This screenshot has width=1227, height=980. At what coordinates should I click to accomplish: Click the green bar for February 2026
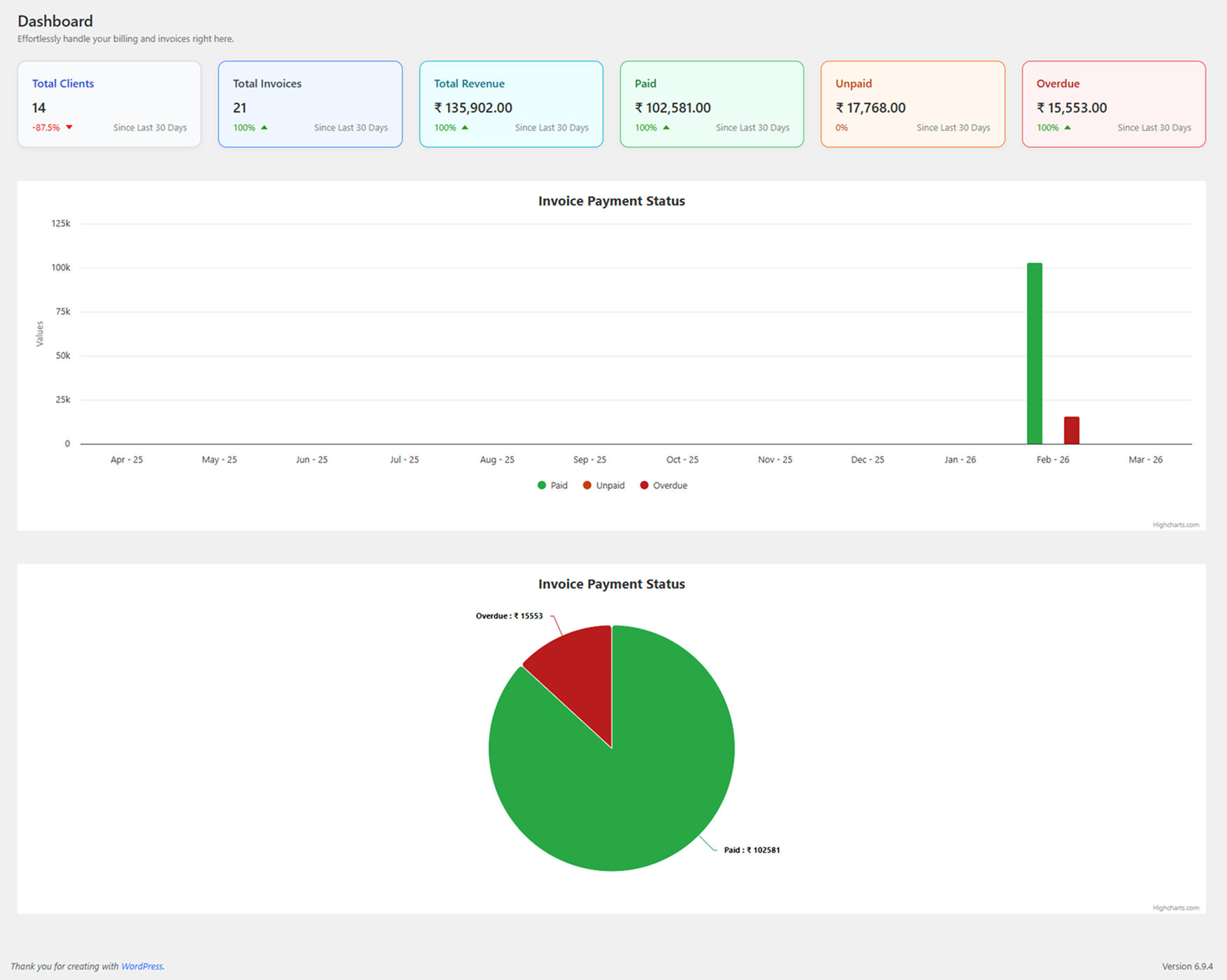click(1033, 353)
